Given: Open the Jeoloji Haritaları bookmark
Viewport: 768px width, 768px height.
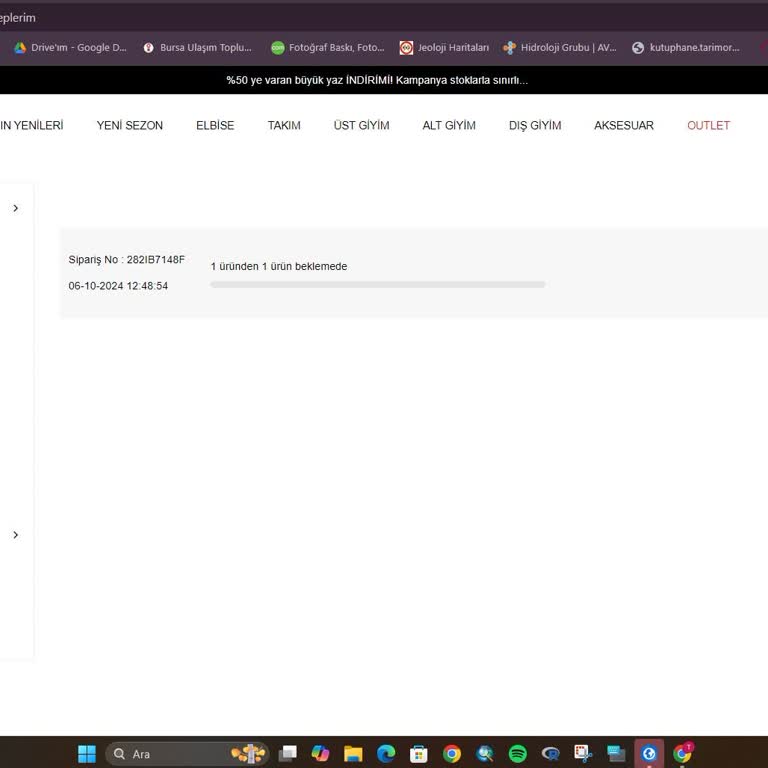Looking at the screenshot, I should (x=444, y=48).
